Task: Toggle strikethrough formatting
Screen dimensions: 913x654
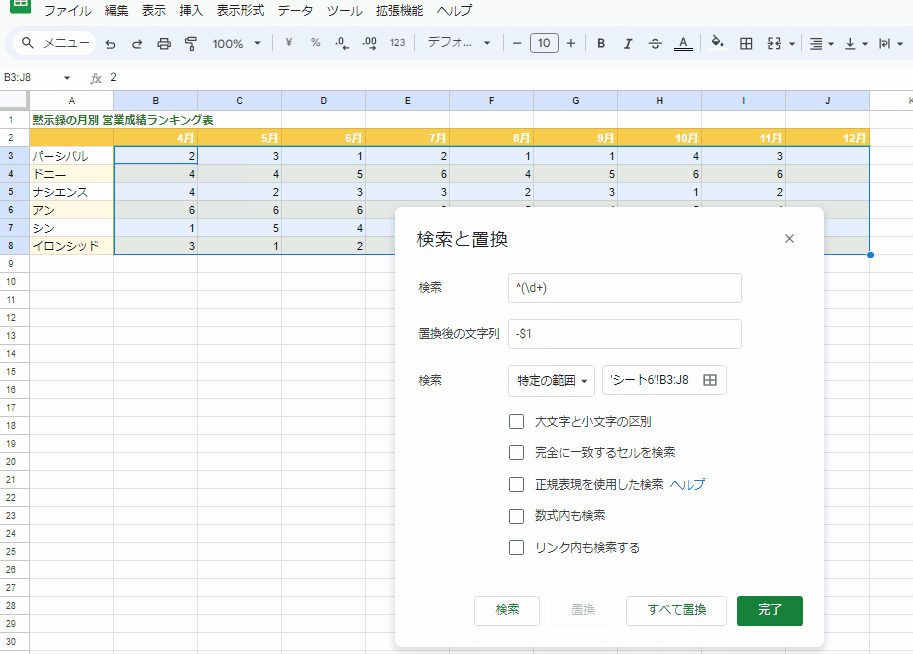Action: [x=655, y=43]
